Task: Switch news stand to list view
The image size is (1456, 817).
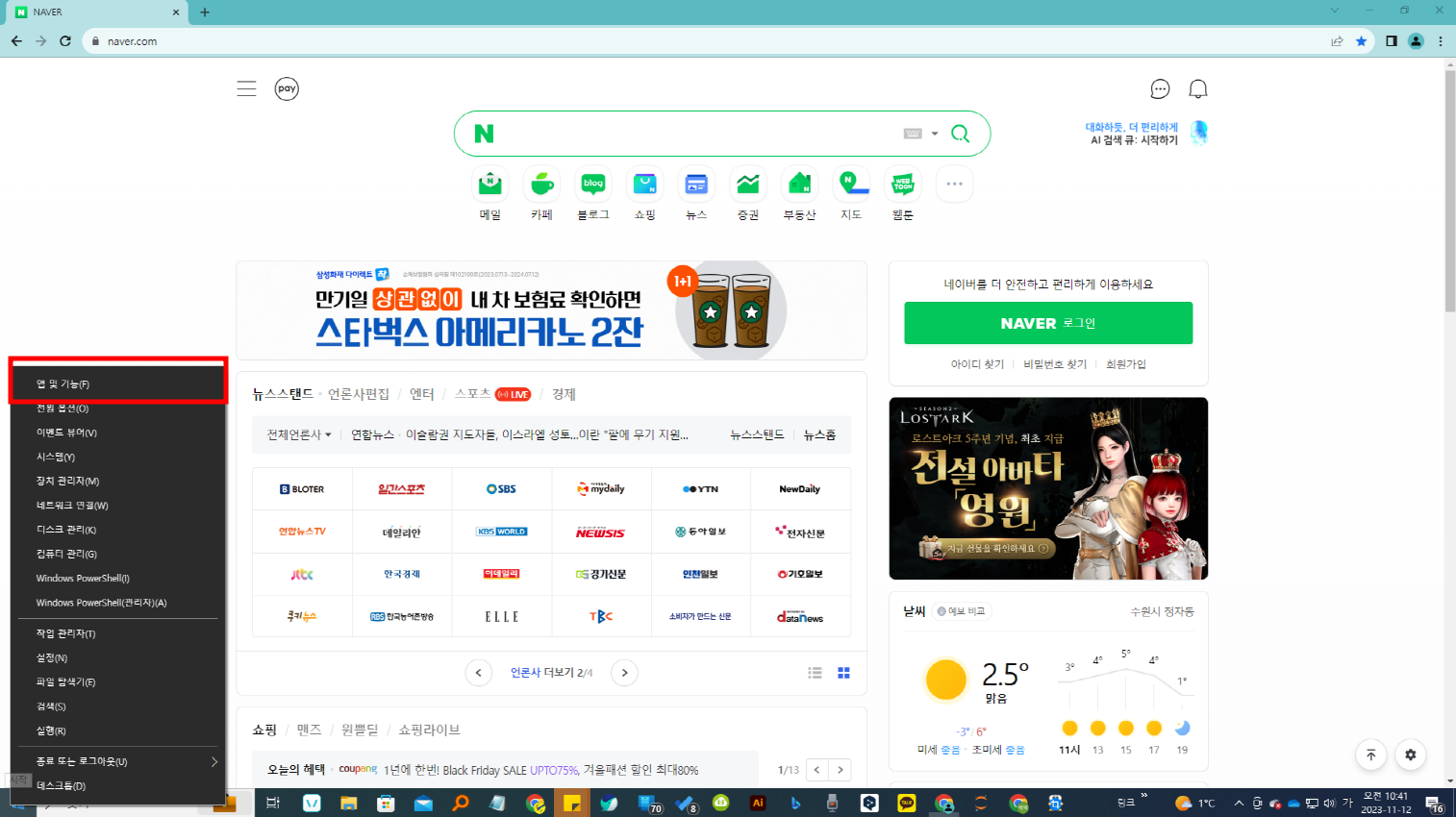Action: click(815, 673)
